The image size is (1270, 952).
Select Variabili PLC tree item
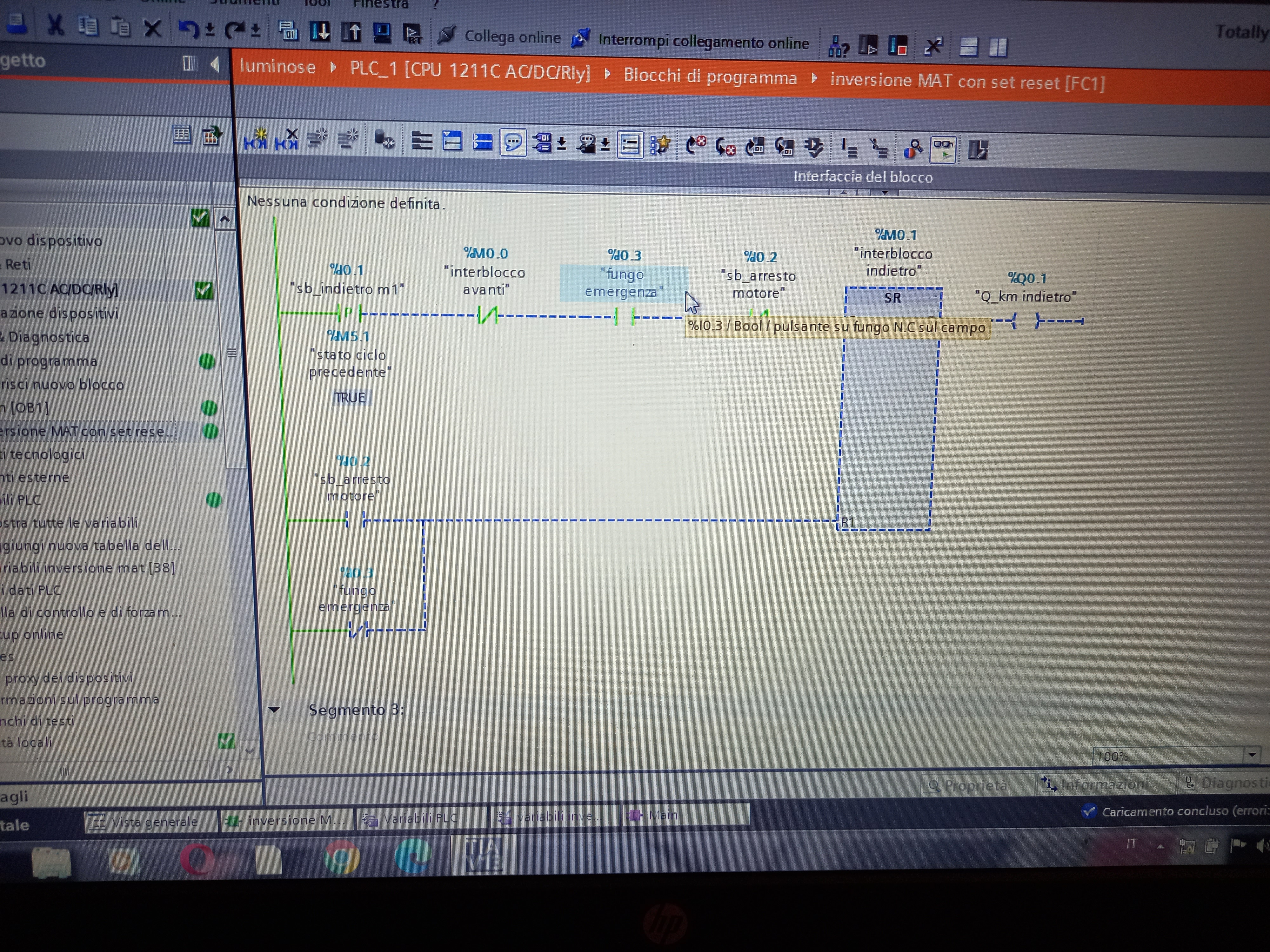(x=21, y=500)
